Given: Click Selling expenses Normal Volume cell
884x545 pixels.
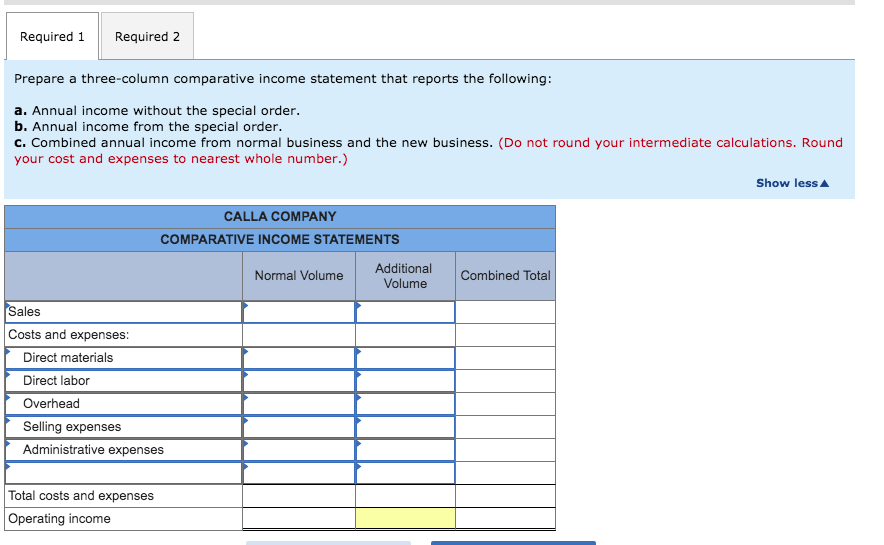Looking at the screenshot, I should (x=299, y=427).
